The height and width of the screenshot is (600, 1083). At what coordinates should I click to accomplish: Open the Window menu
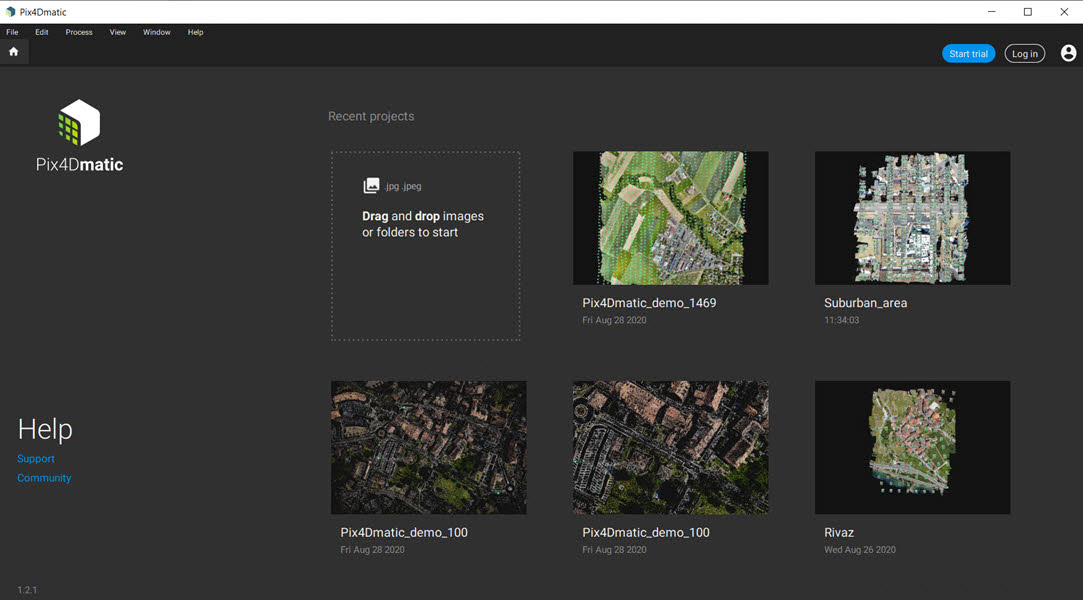[x=156, y=32]
